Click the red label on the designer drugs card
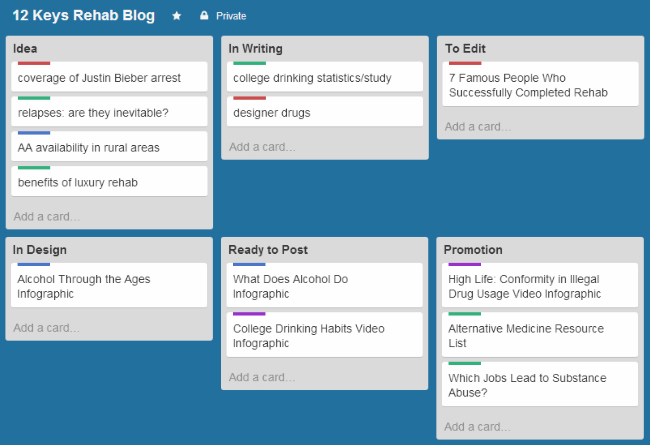This screenshot has width=650, height=445. pos(250,98)
